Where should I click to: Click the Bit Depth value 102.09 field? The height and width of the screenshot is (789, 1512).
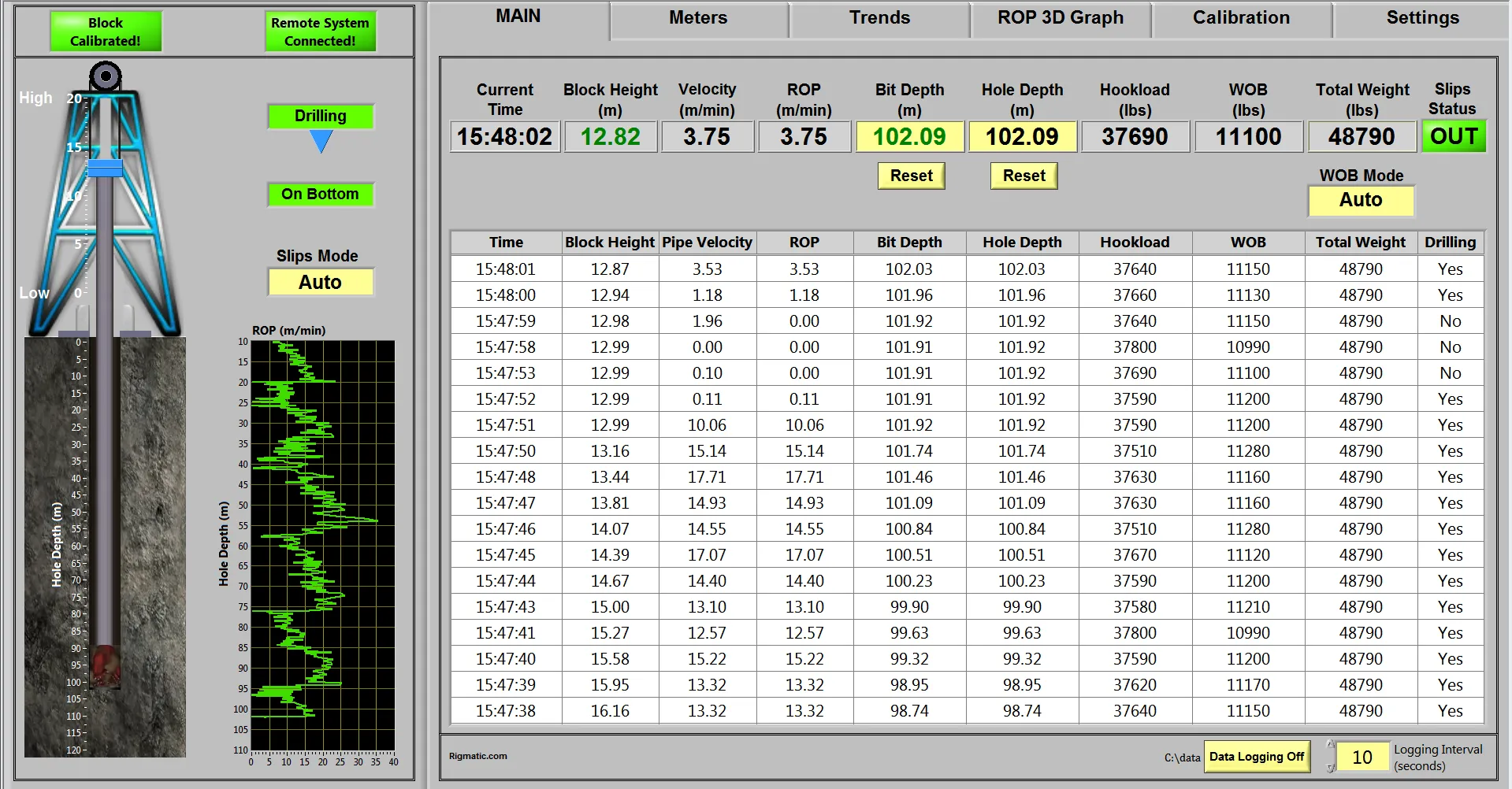[909, 136]
